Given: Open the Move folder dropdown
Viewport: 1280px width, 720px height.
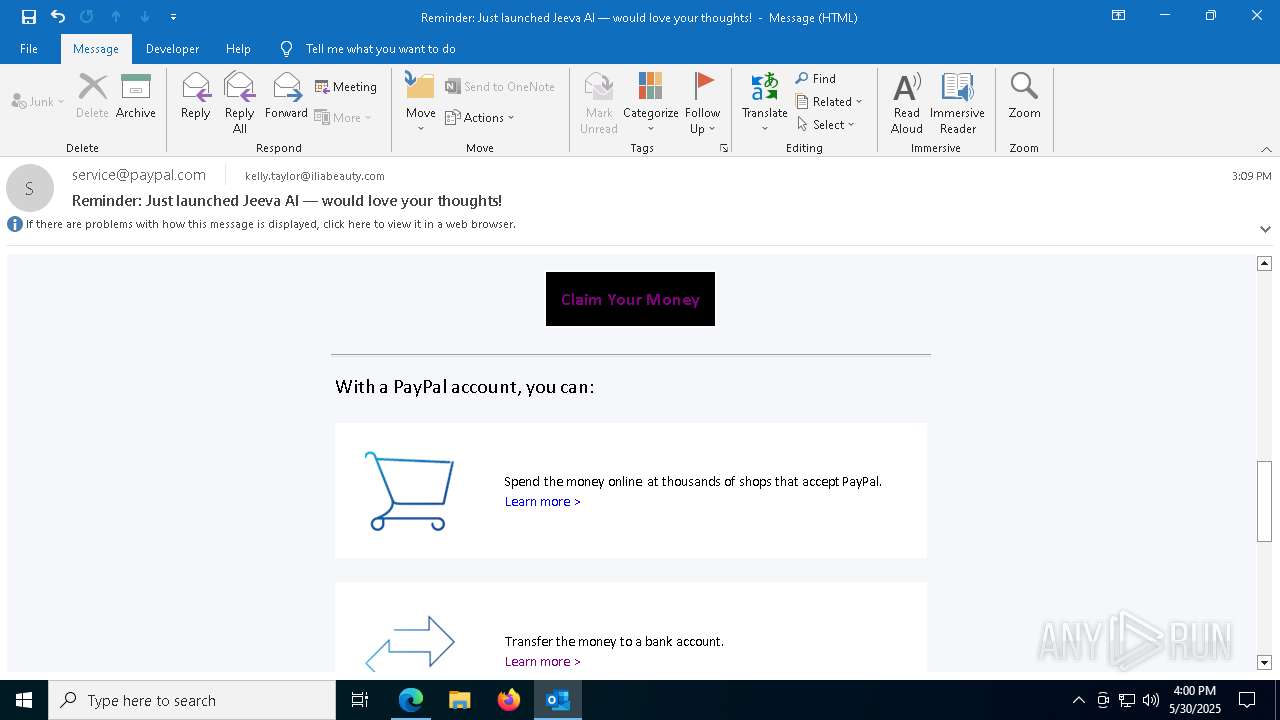Looking at the screenshot, I should (421, 102).
